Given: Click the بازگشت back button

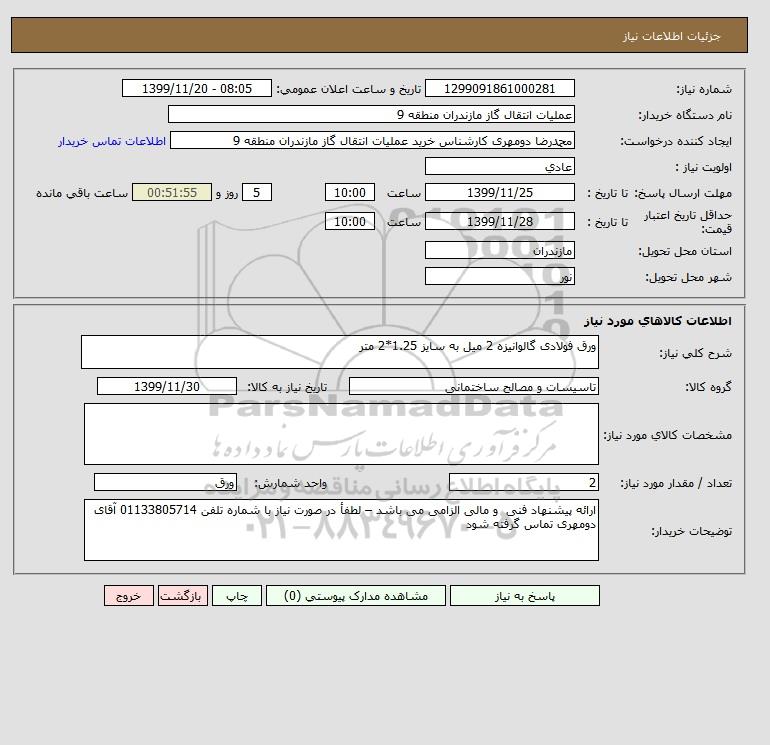Looking at the screenshot, I should point(183,595).
